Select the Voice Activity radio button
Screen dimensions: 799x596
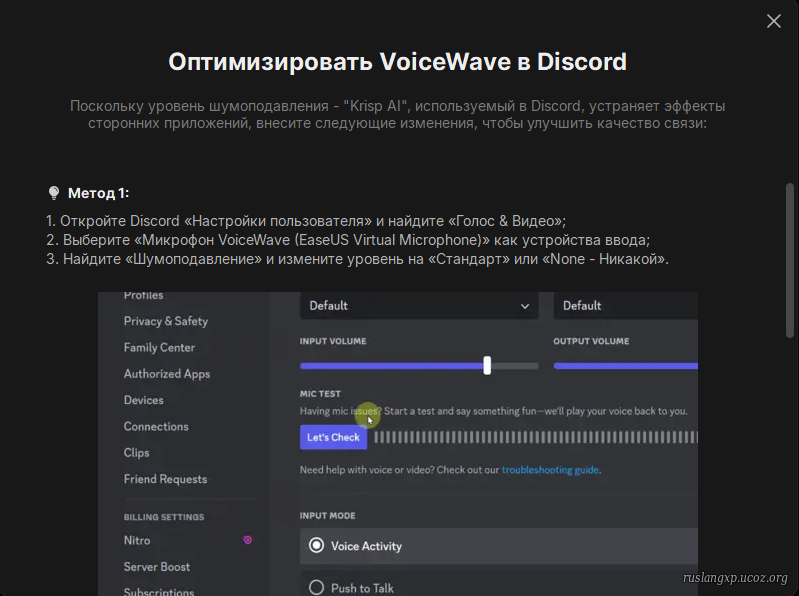pyautogui.click(x=317, y=546)
